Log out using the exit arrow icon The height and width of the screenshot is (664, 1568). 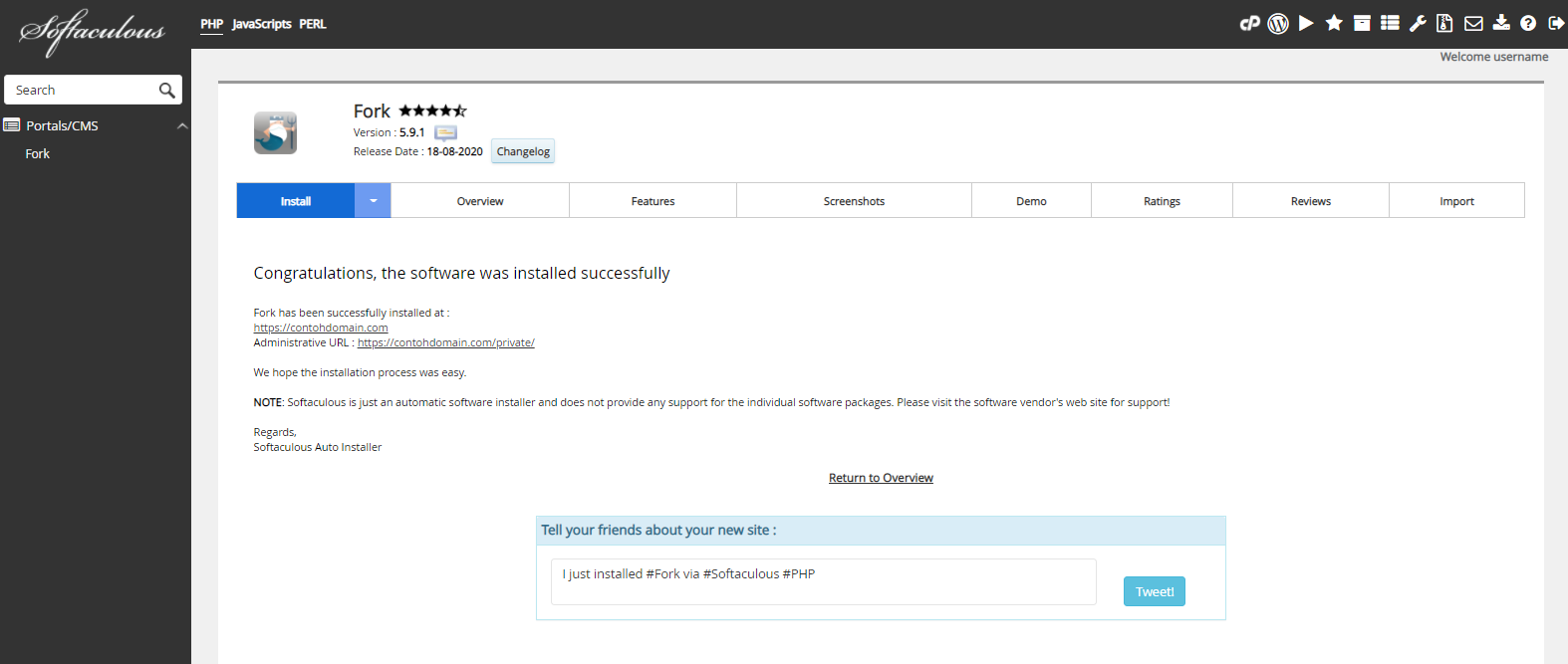(1556, 23)
